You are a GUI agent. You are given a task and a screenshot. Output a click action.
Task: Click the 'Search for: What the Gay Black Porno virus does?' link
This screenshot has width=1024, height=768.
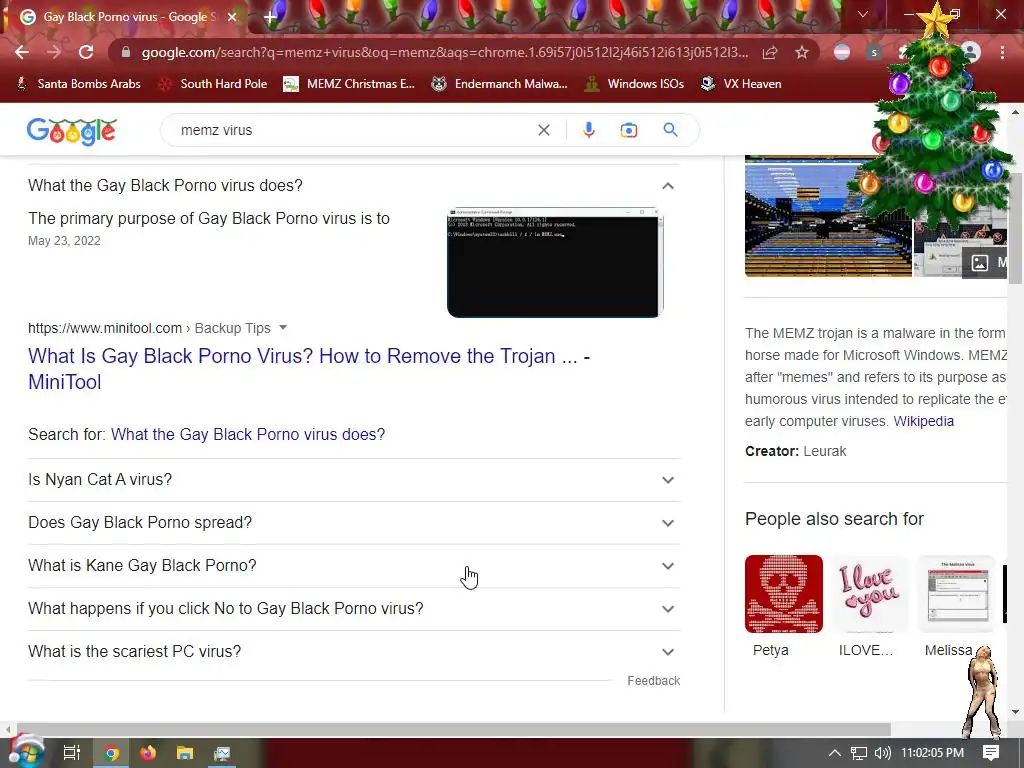tap(248, 434)
